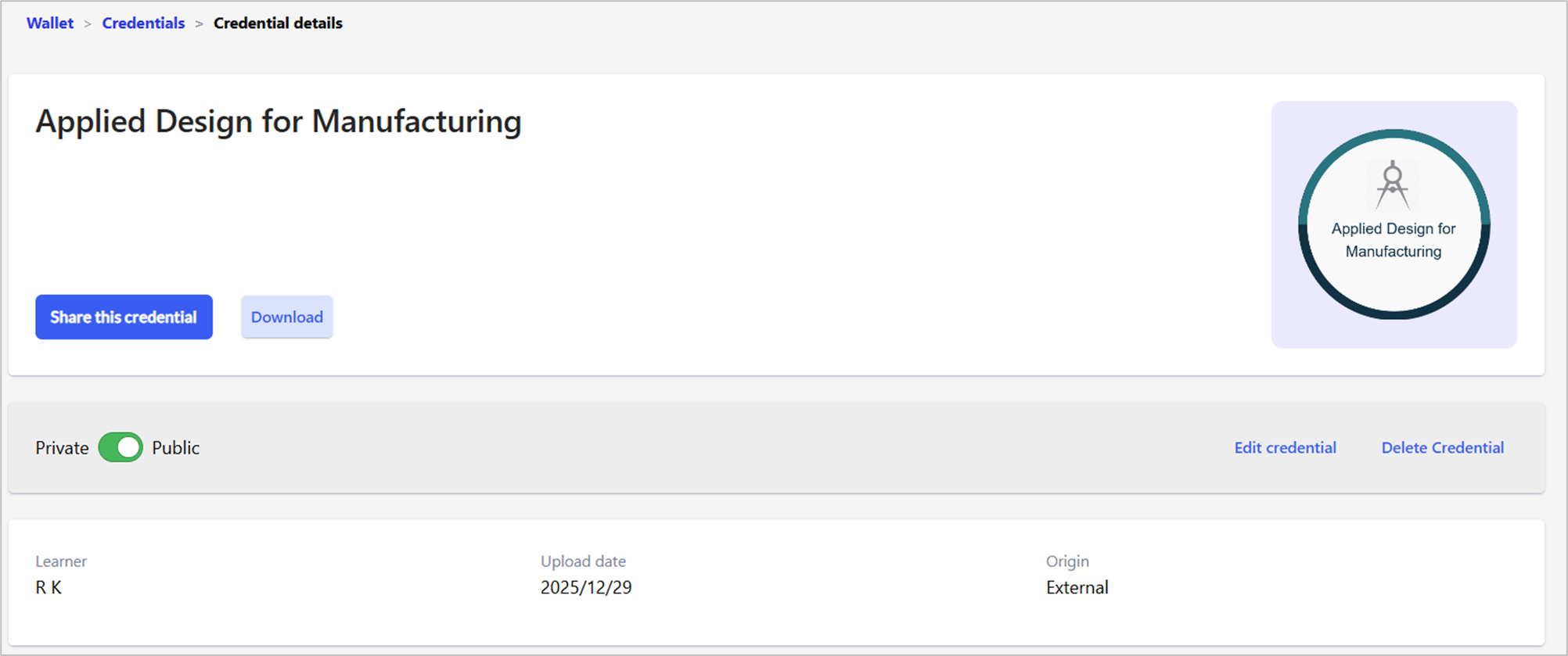Click the breadcrumb separator after Wallet
The height and width of the screenshot is (656, 1568).
click(88, 24)
